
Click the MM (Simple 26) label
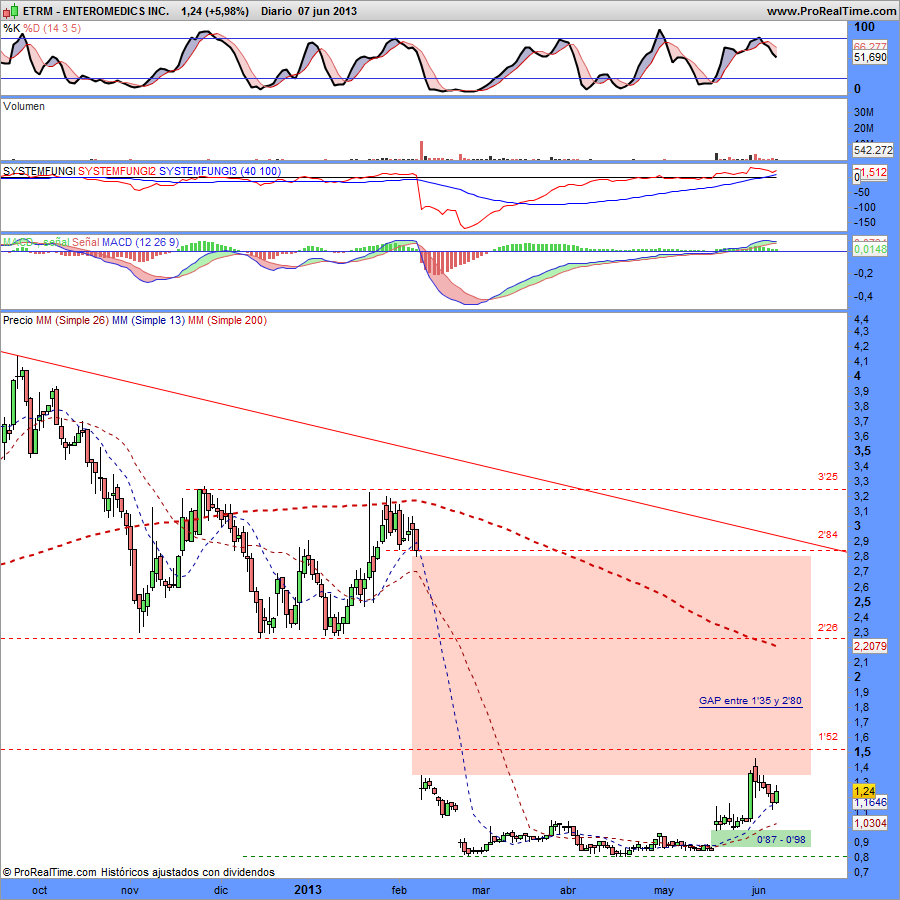[x=72, y=320]
